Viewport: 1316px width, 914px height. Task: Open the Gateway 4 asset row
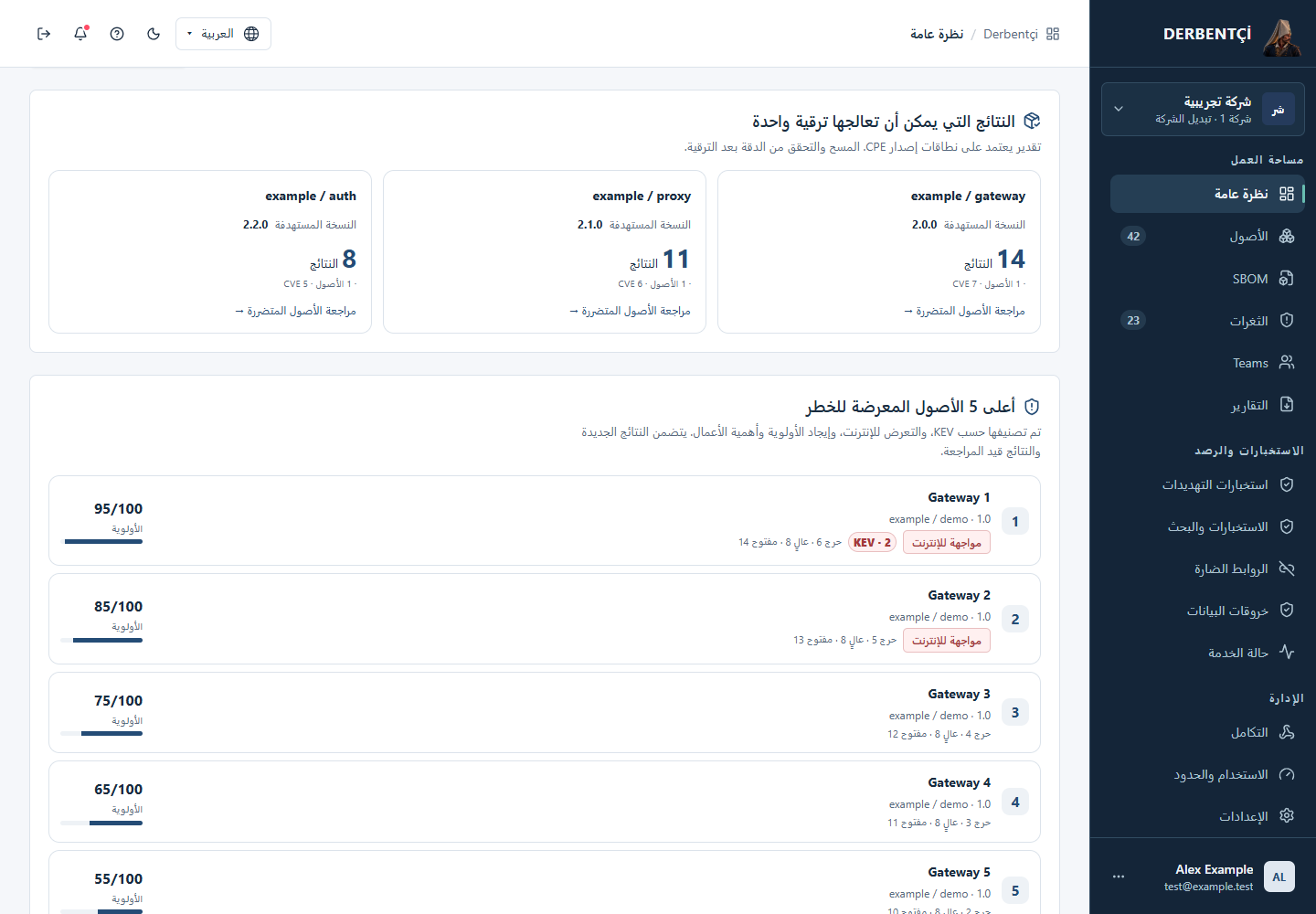tap(545, 802)
